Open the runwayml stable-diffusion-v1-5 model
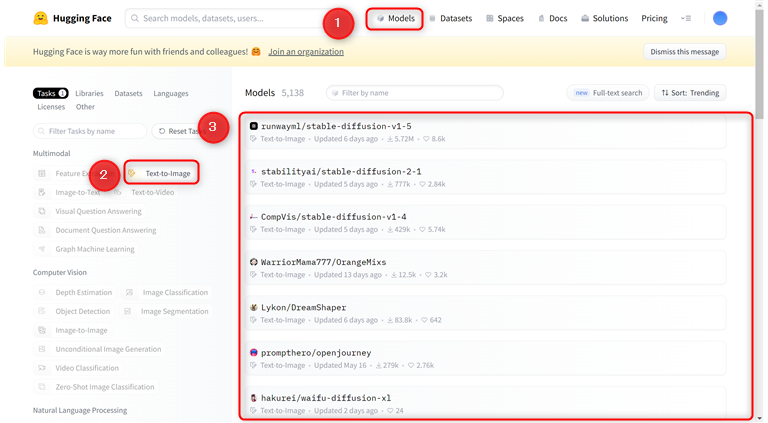 click(x=335, y=126)
